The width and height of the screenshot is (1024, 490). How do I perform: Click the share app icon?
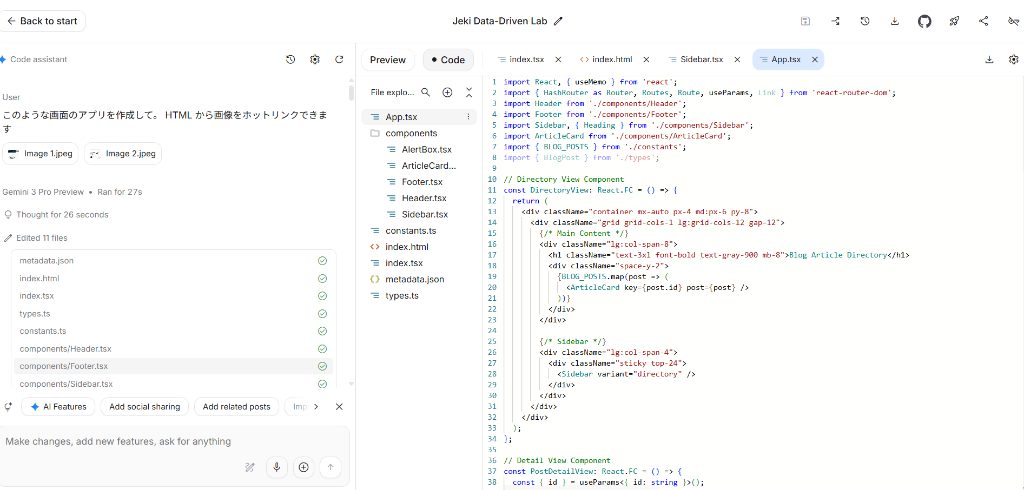point(983,21)
